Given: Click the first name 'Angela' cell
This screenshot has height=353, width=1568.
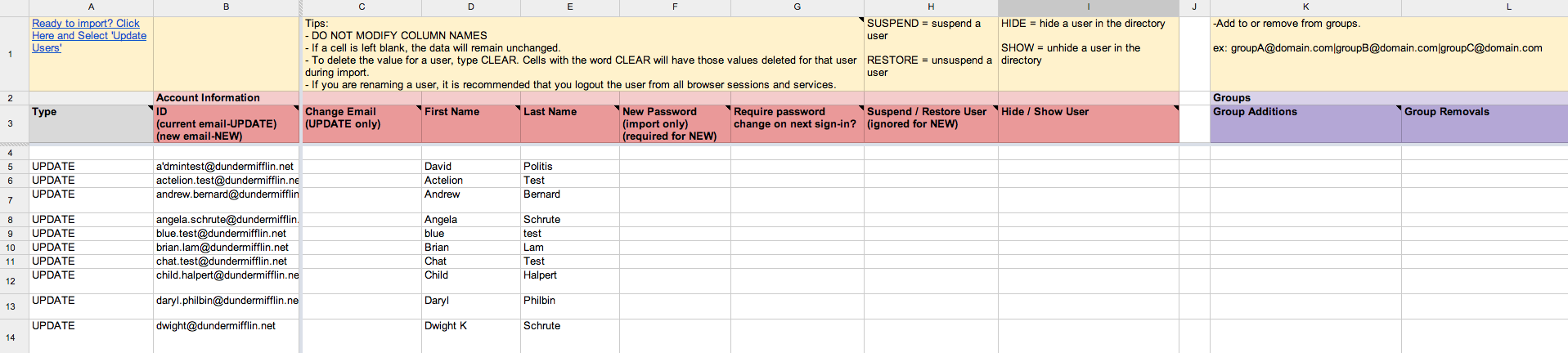Looking at the screenshot, I should pyautogui.click(x=471, y=220).
